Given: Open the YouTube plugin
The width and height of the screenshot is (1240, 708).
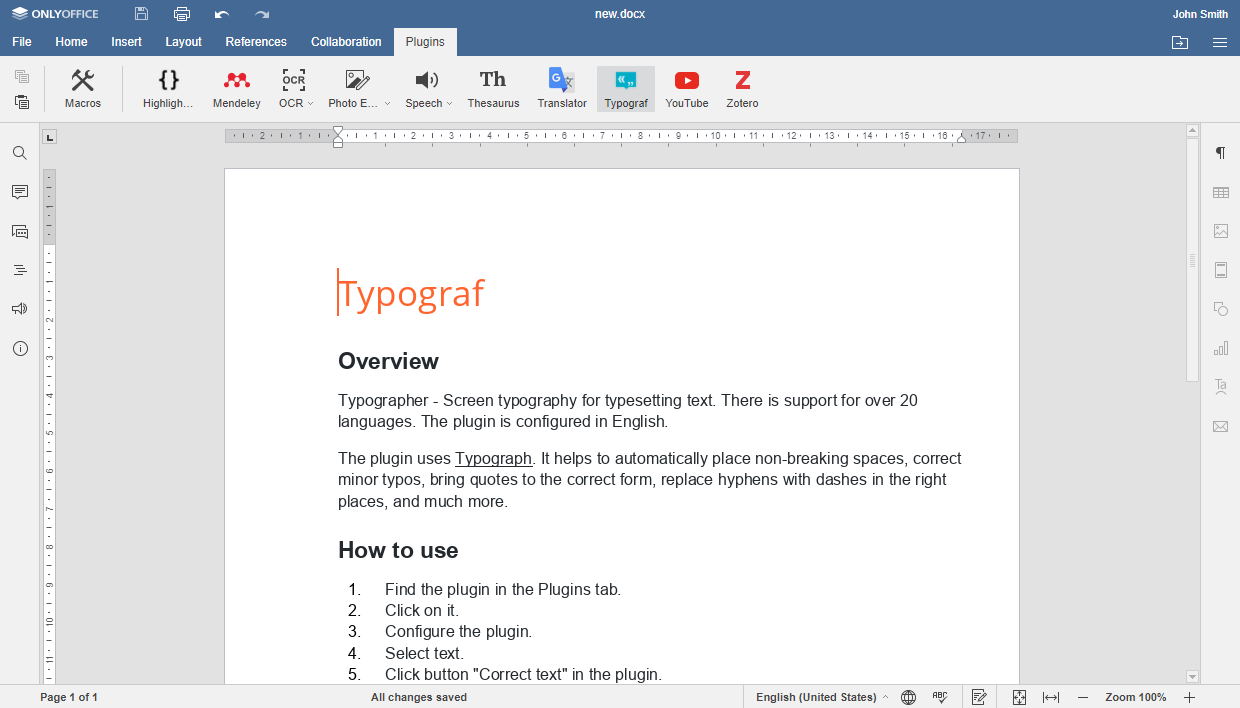Looking at the screenshot, I should pyautogui.click(x=687, y=89).
